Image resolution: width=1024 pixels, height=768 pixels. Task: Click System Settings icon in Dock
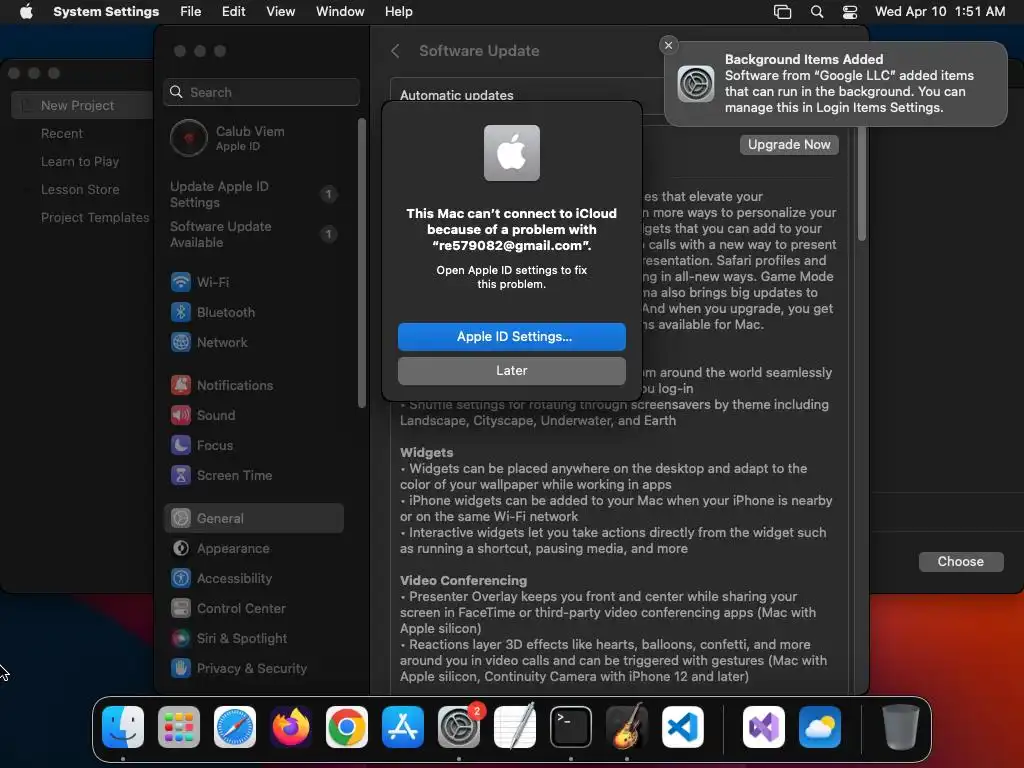(458, 727)
